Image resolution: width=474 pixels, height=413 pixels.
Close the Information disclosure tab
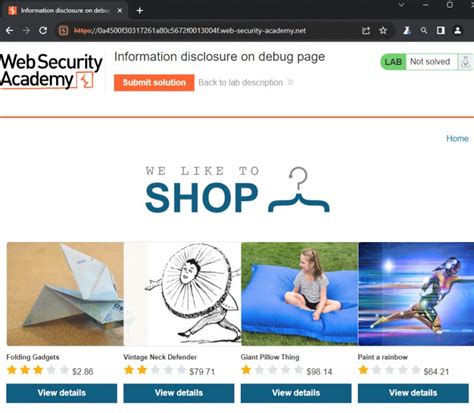[x=120, y=11]
